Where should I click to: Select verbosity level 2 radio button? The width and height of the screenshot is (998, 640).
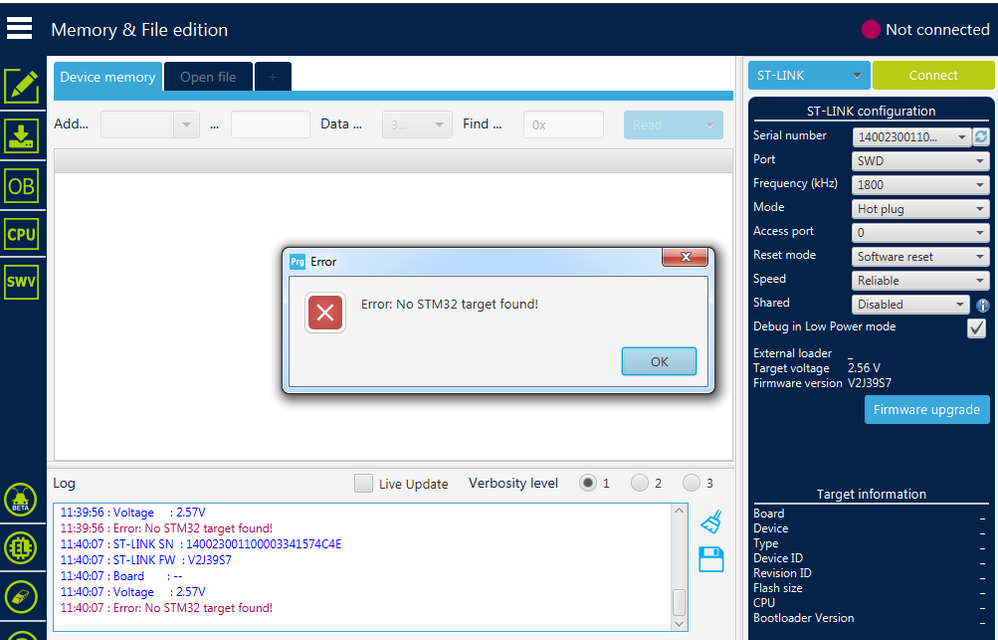(640, 483)
